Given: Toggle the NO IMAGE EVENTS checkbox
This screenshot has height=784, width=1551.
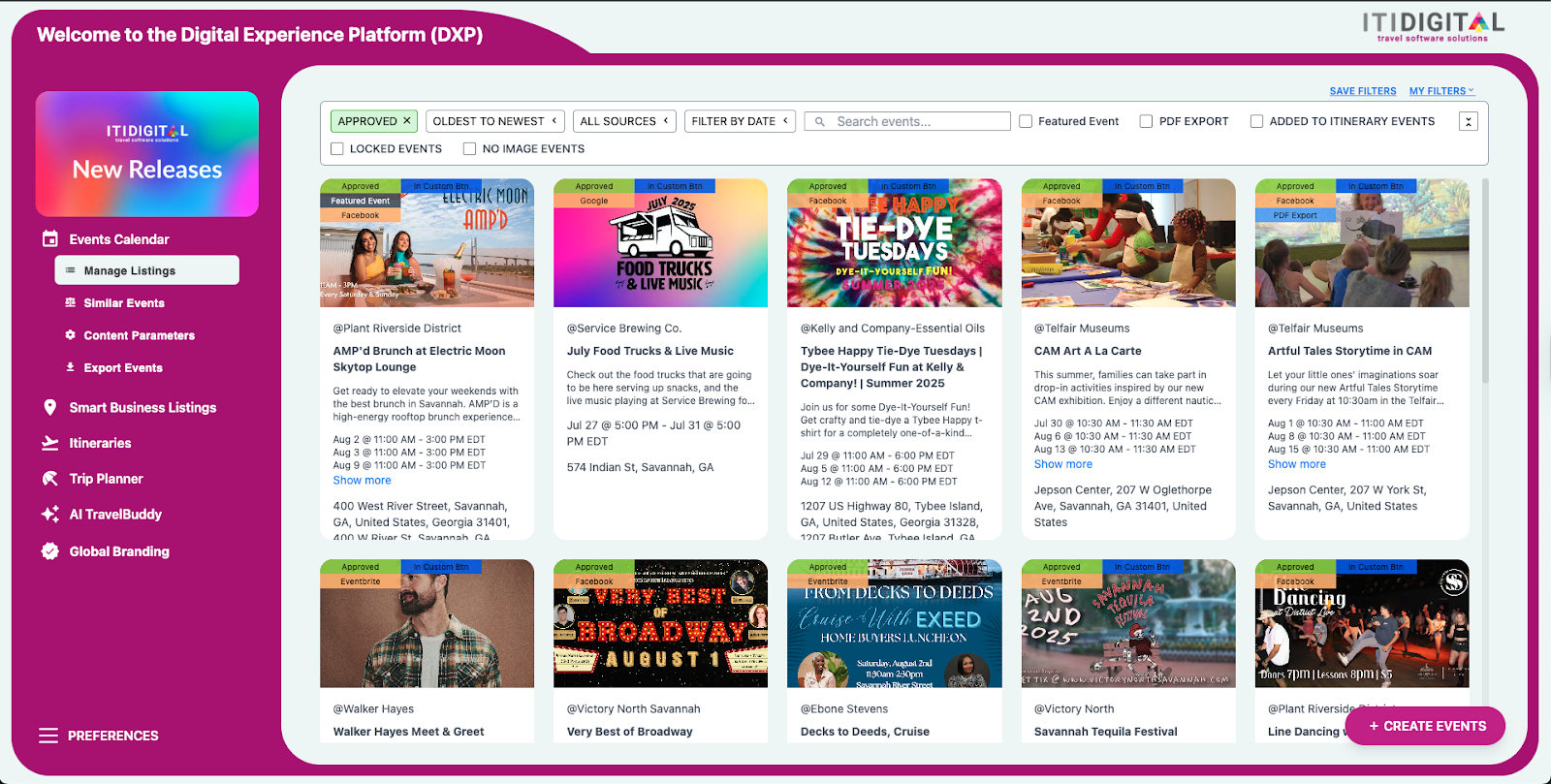Looking at the screenshot, I should pyautogui.click(x=469, y=148).
